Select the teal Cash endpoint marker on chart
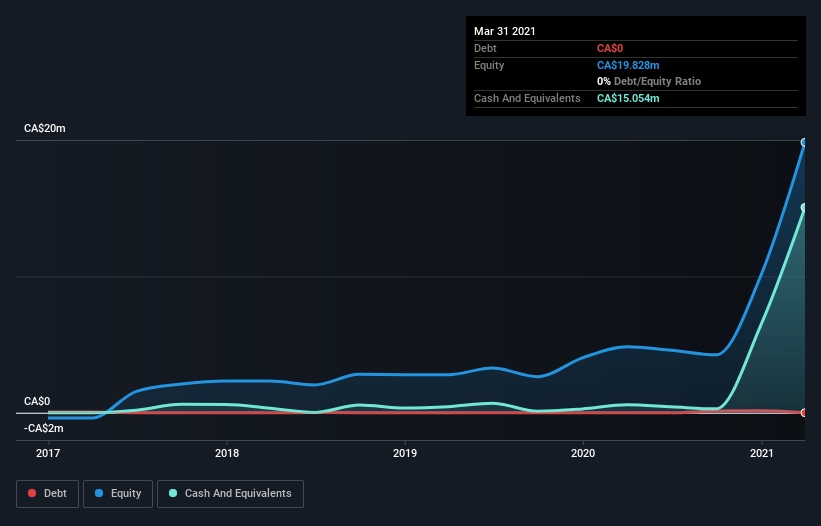Viewport: 821px width, 526px height. (804, 208)
